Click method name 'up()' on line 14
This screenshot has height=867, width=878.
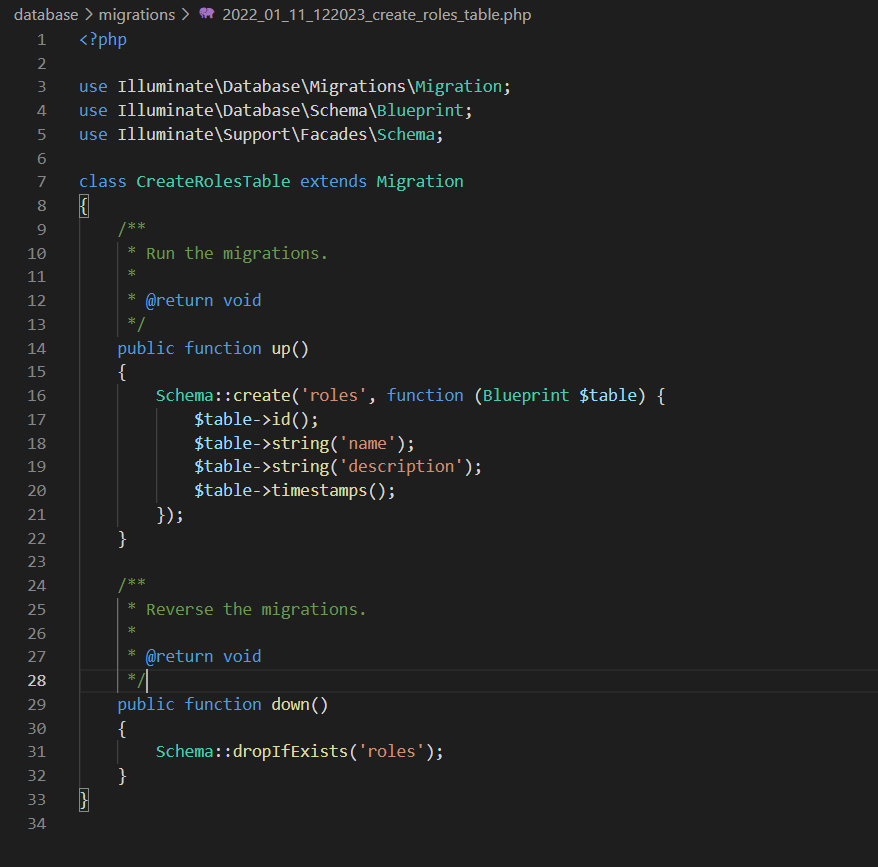290,348
